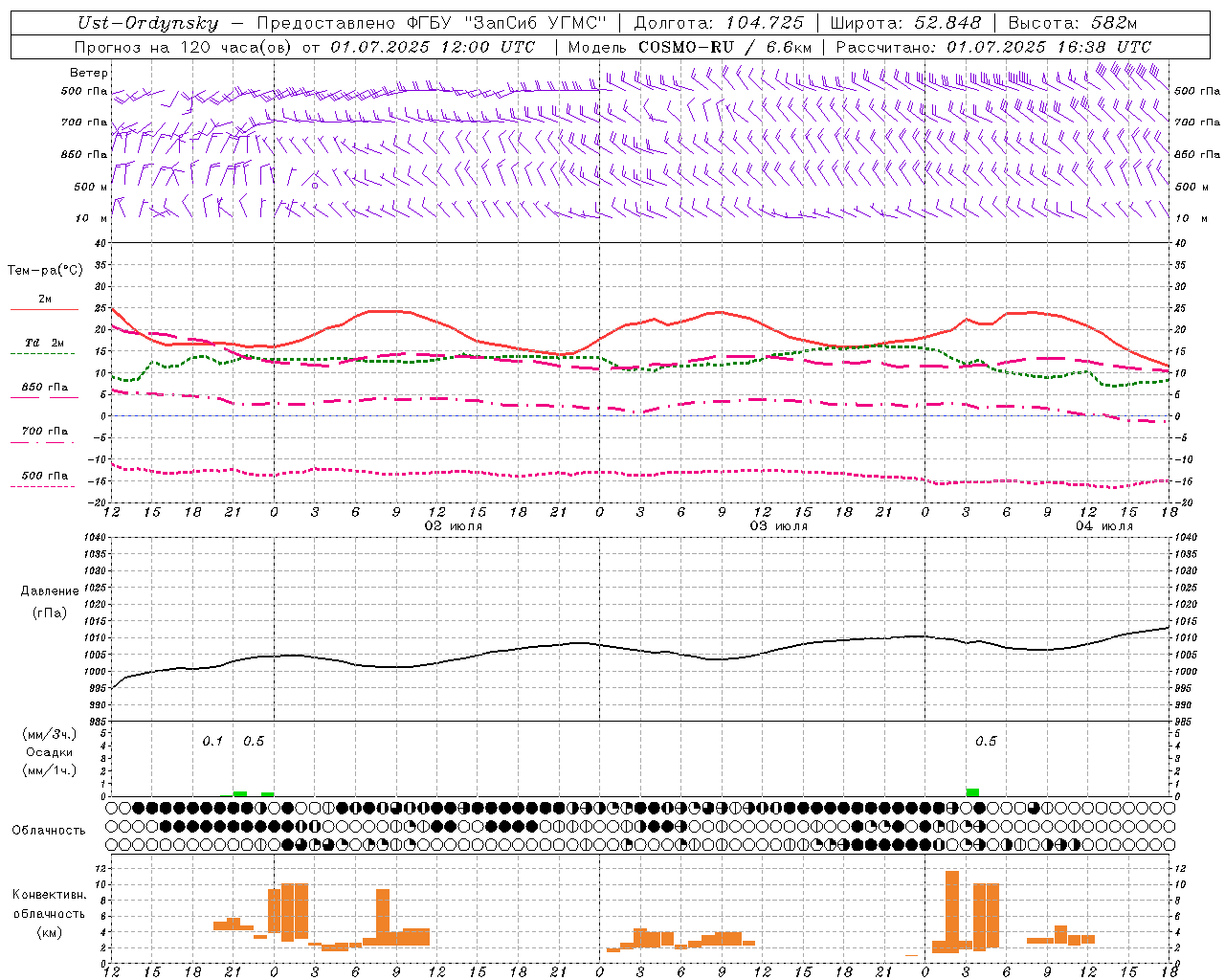Click the tallest orange convective bar on 04 июля
The width and height of the screenshot is (1225, 980).
pyautogui.click(x=952, y=911)
